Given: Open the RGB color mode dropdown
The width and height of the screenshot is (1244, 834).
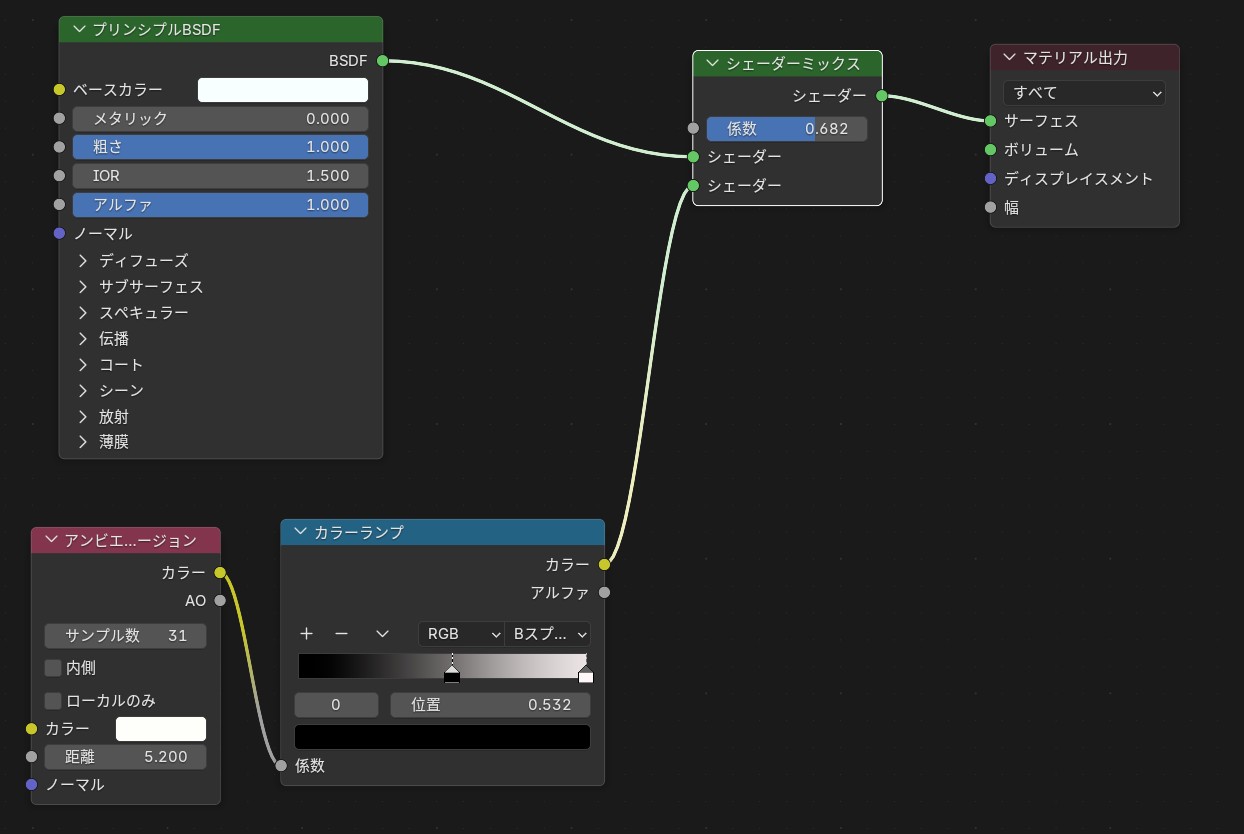Looking at the screenshot, I should tap(460, 634).
